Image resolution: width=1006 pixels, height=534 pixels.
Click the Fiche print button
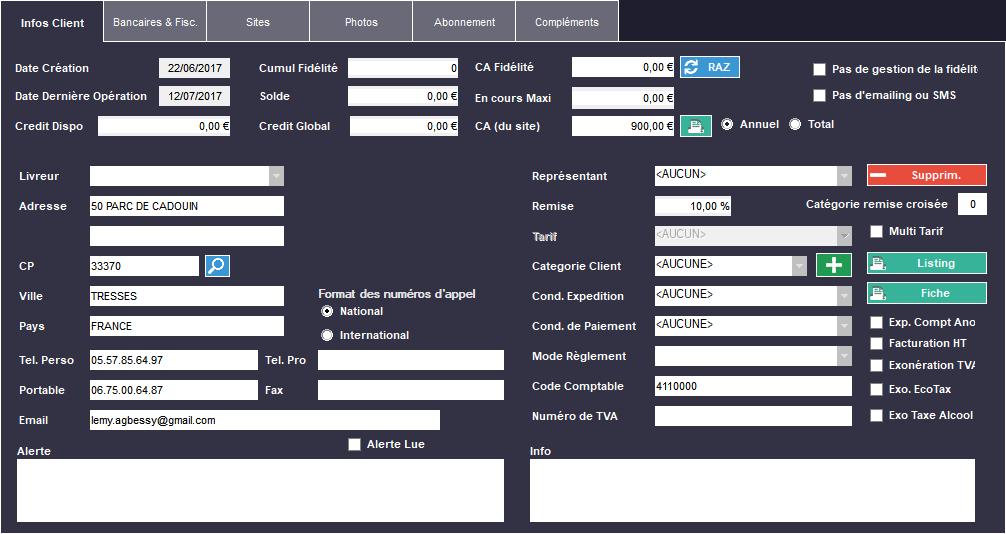coord(926,294)
